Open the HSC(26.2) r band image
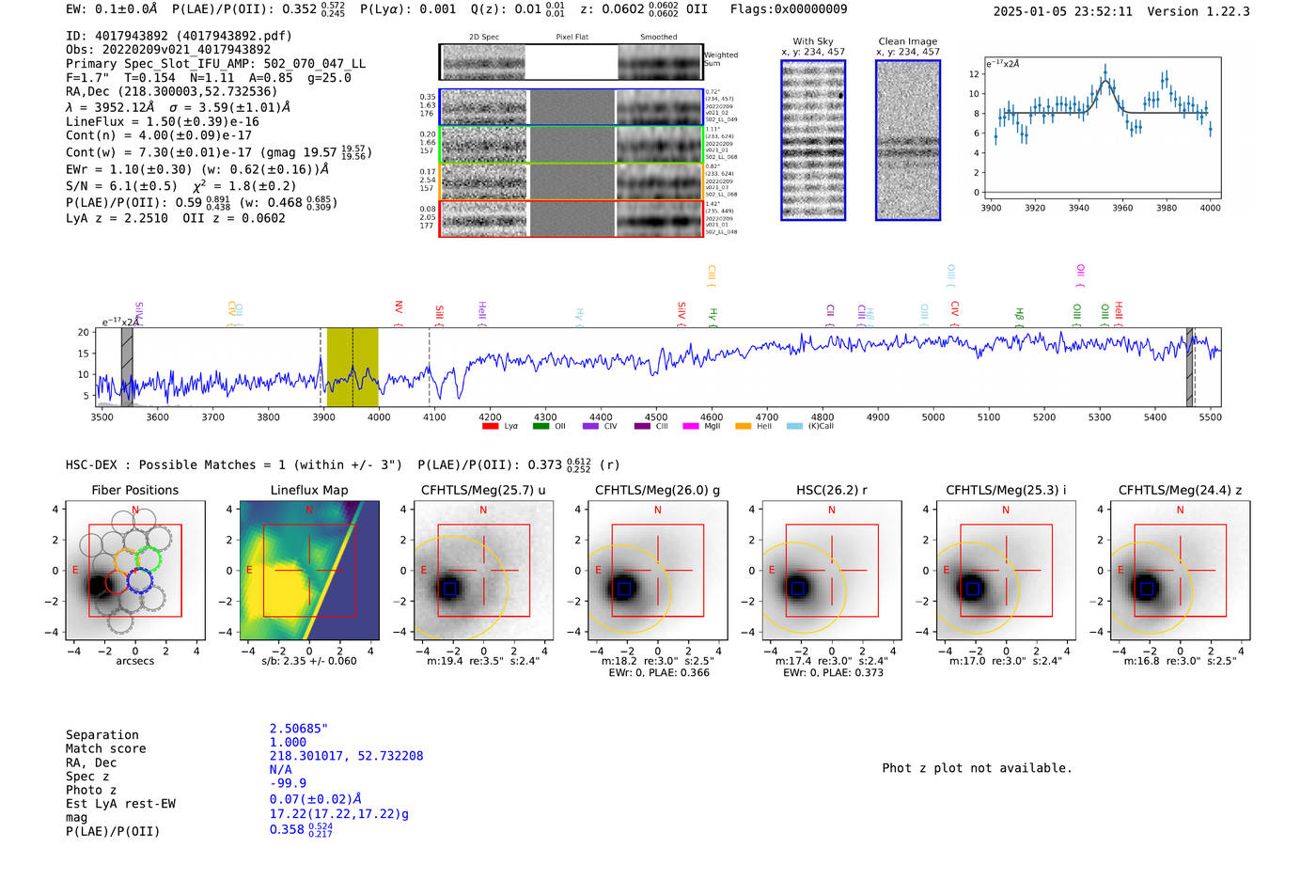The image size is (1316, 896). (832, 570)
